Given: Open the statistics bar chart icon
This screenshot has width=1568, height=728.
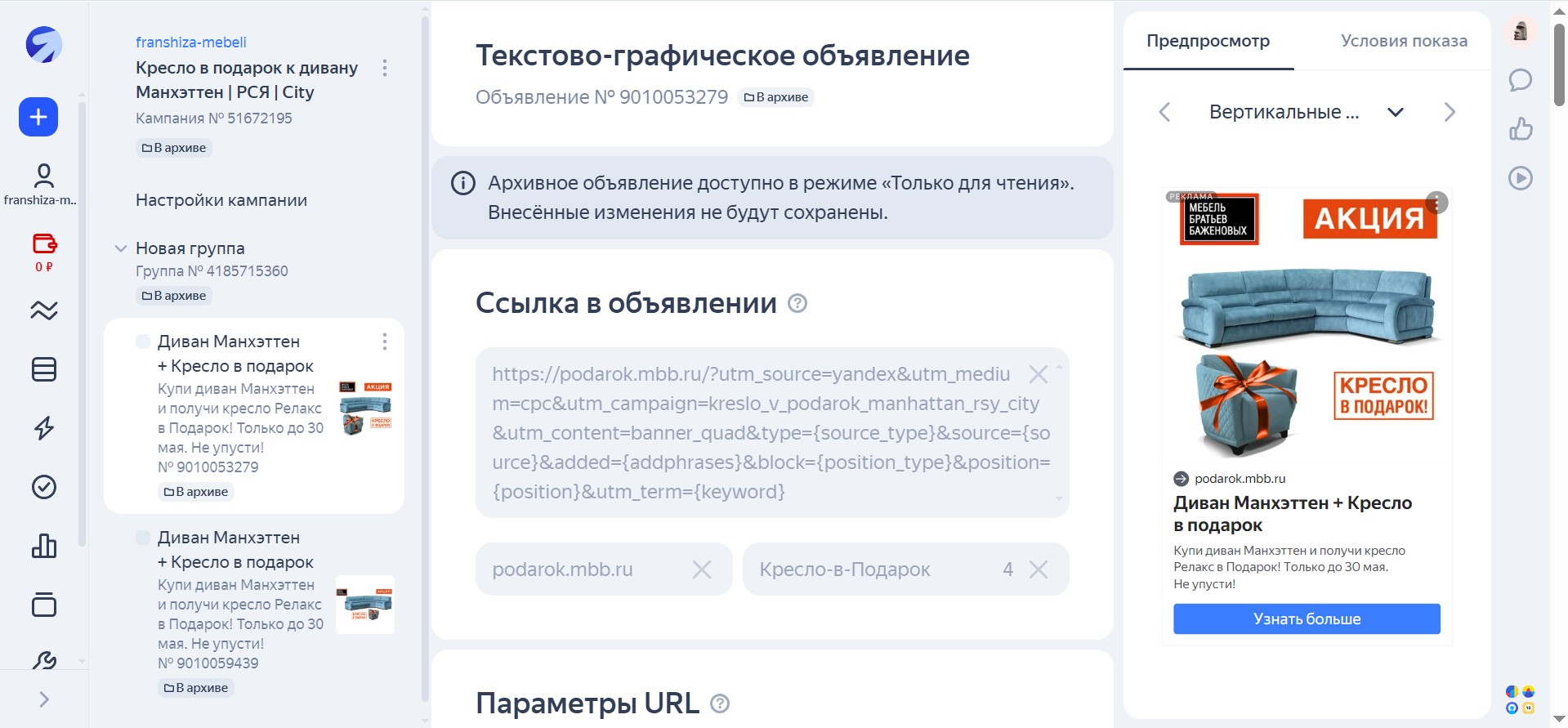Looking at the screenshot, I should pyautogui.click(x=44, y=546).
